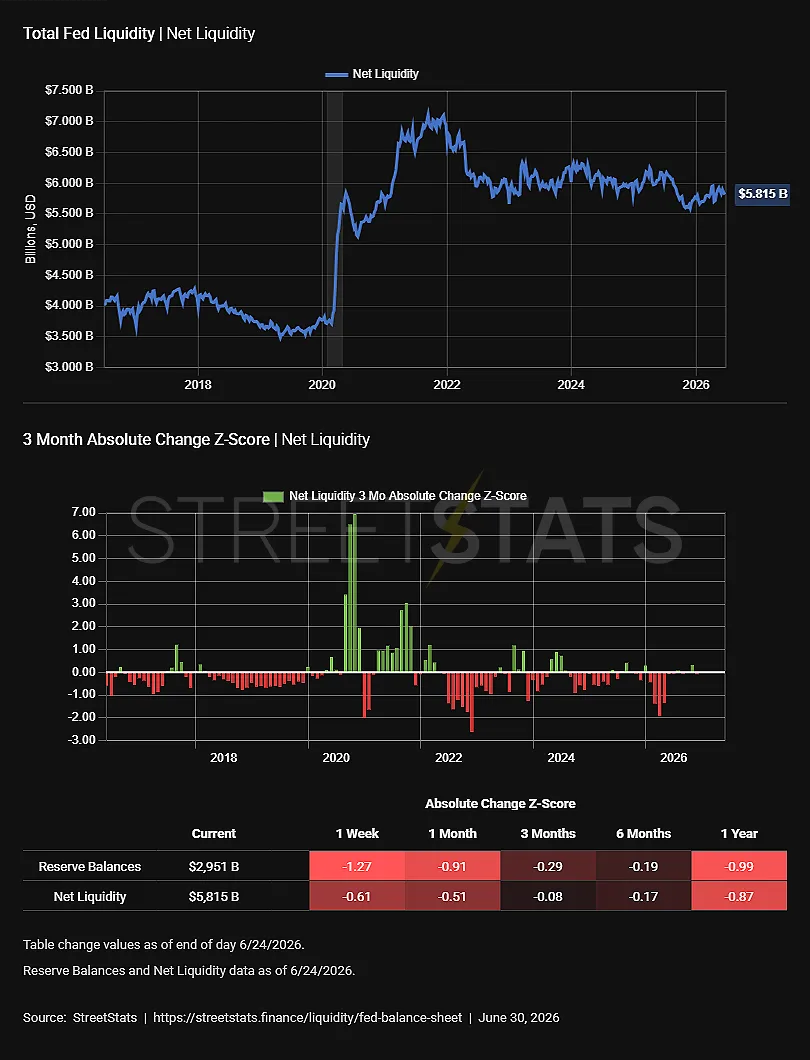The image size is (810, 1060).
Task: Click the $5.815 B price tag
Action: pos(763,194)
